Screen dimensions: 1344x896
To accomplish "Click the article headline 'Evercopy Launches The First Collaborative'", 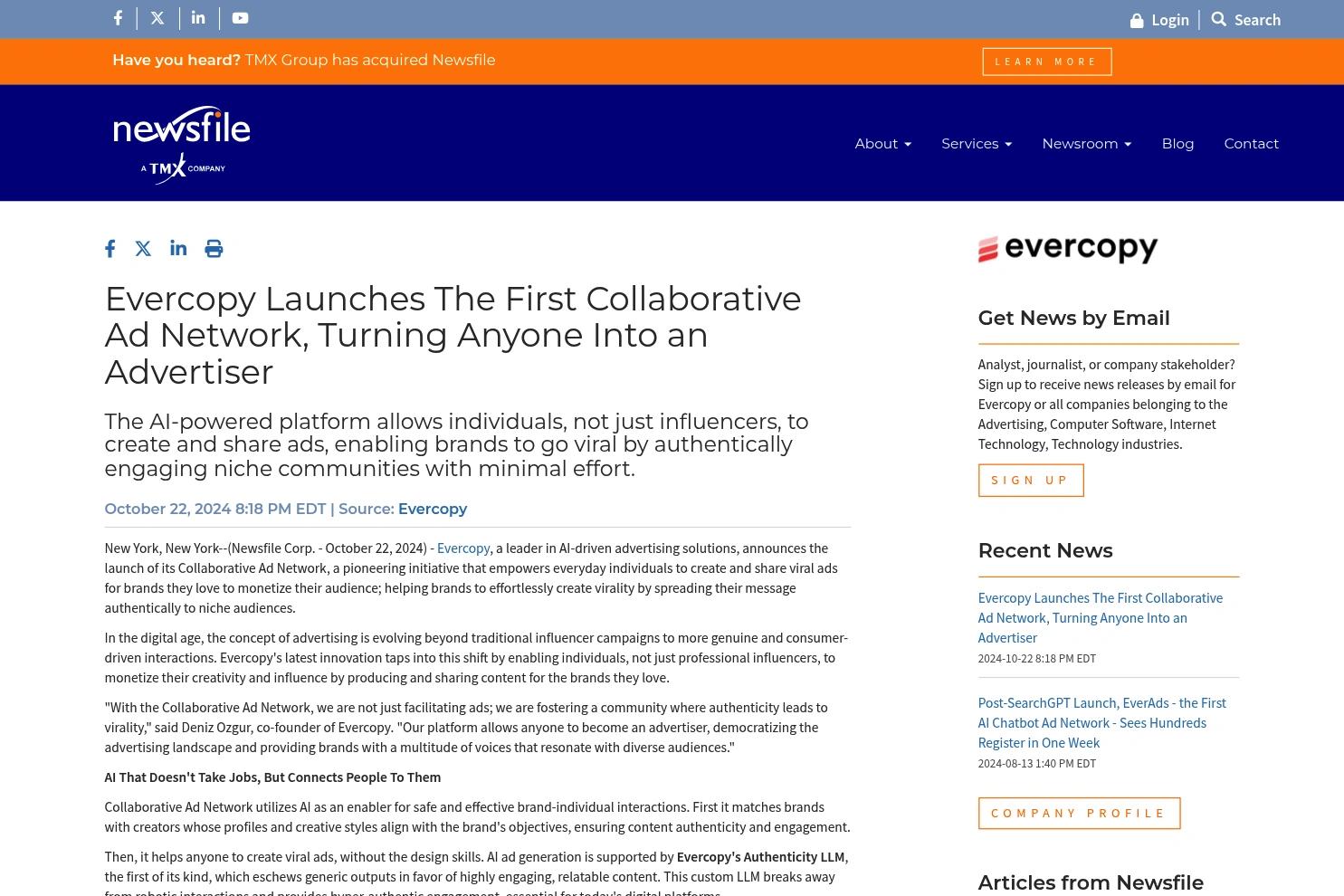I will 453,335.
